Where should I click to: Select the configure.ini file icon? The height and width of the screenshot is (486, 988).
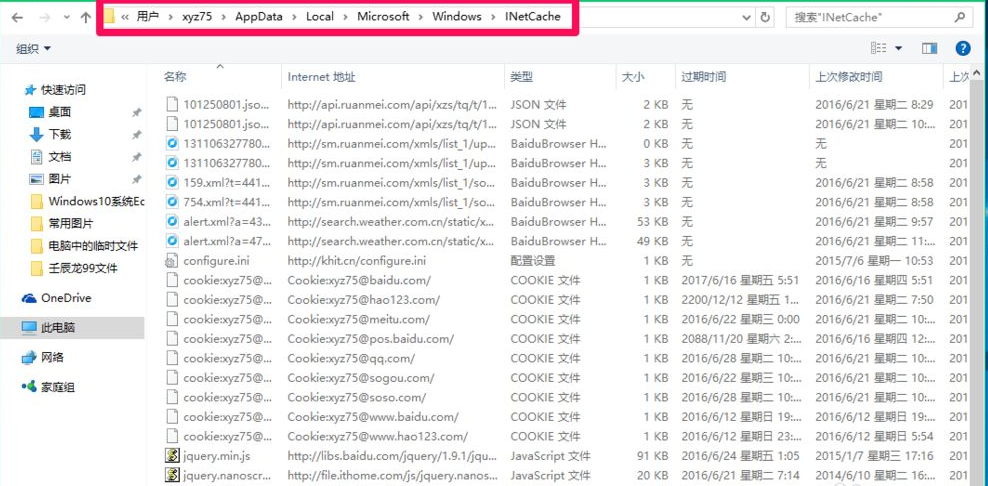172,260
